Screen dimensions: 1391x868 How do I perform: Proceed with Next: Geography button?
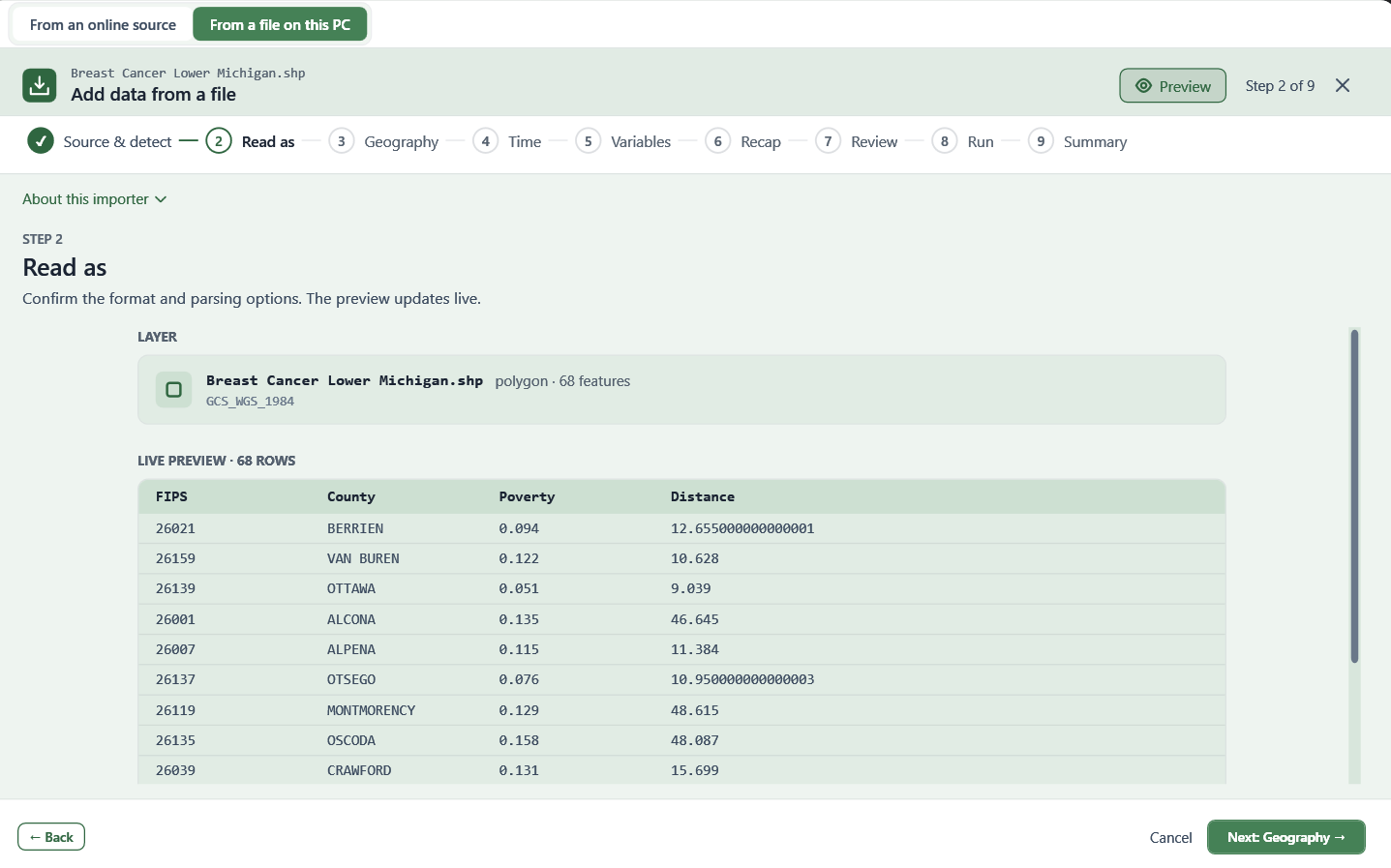click(x=1285, y=837)
